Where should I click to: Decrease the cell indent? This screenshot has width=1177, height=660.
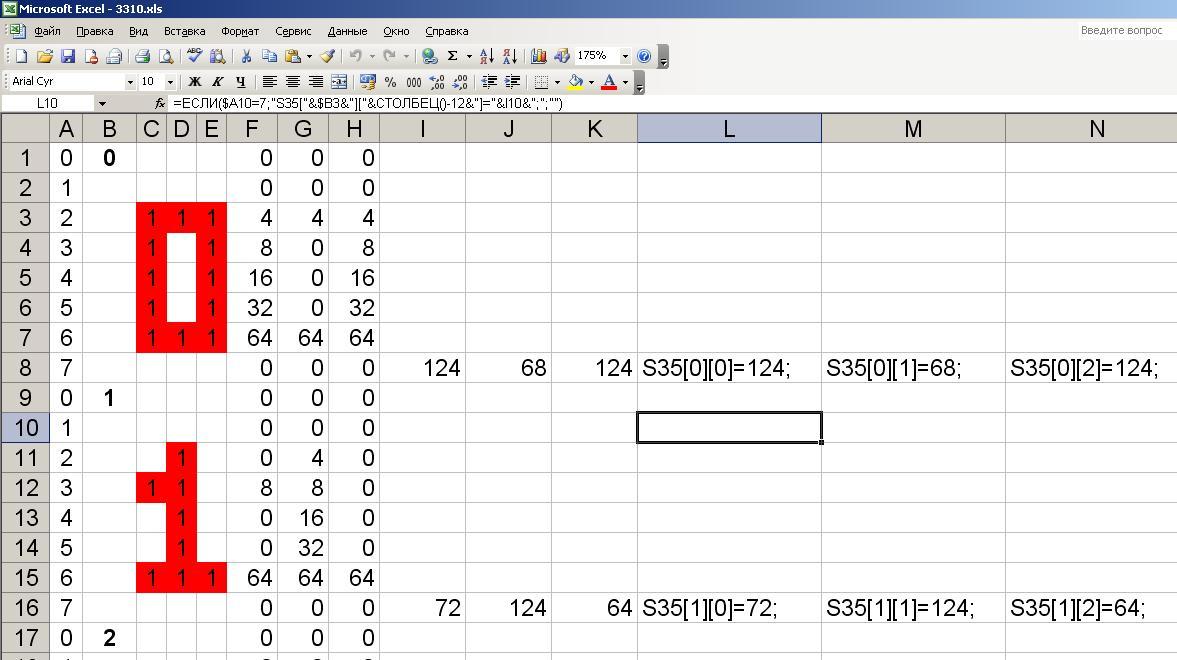[489, 82]
